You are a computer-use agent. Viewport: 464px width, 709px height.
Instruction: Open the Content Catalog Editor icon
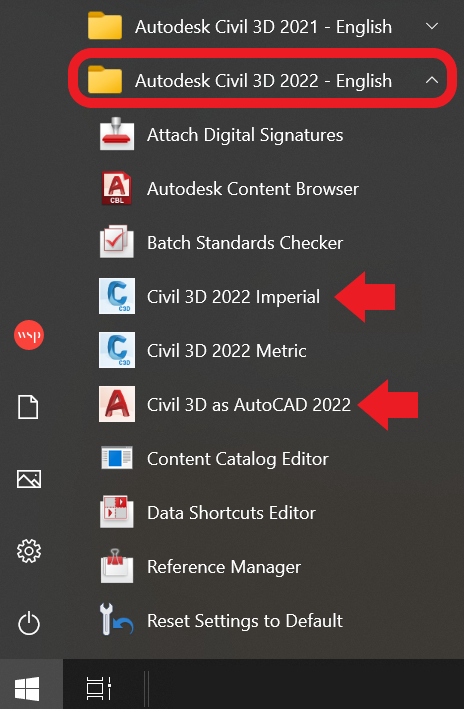(117, 458)
